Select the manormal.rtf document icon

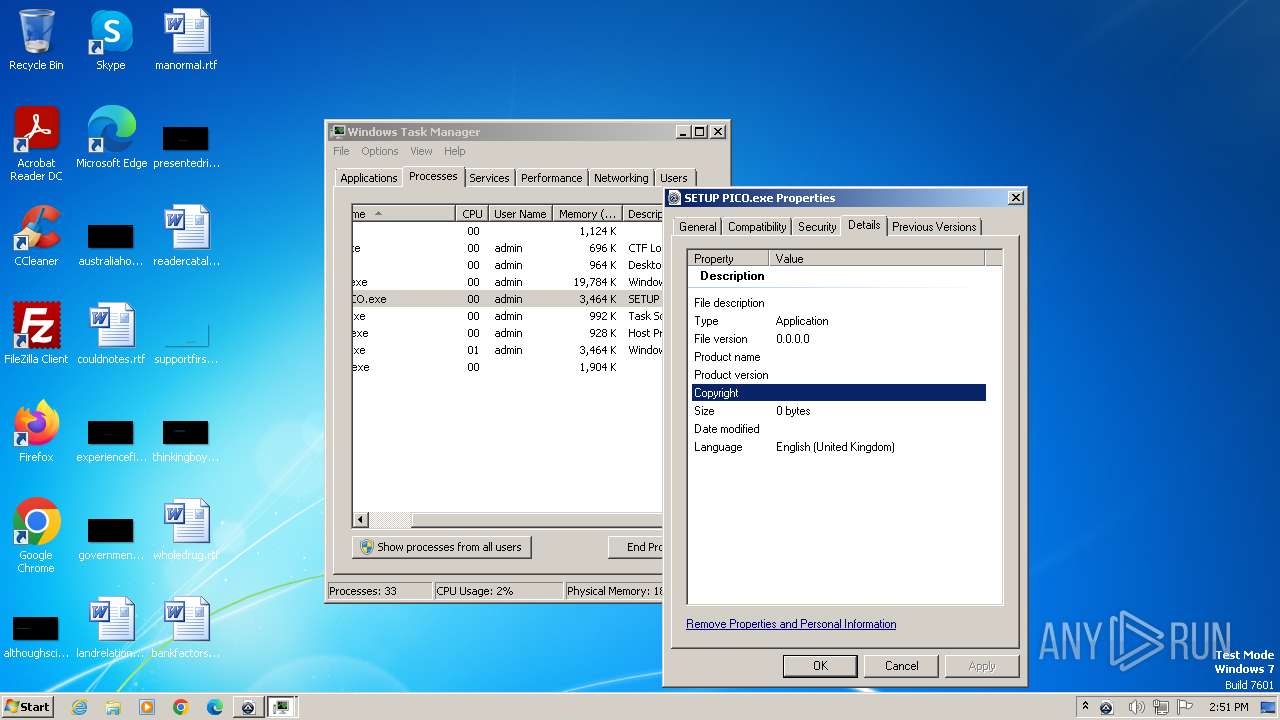pyautogui.click(x=186, y=40)
